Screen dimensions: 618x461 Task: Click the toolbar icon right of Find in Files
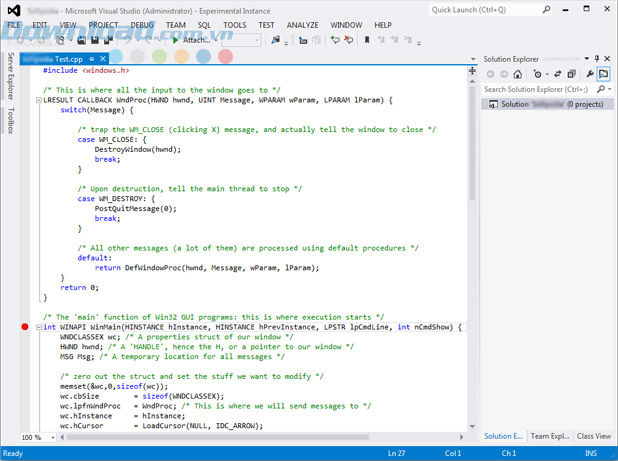303,40
